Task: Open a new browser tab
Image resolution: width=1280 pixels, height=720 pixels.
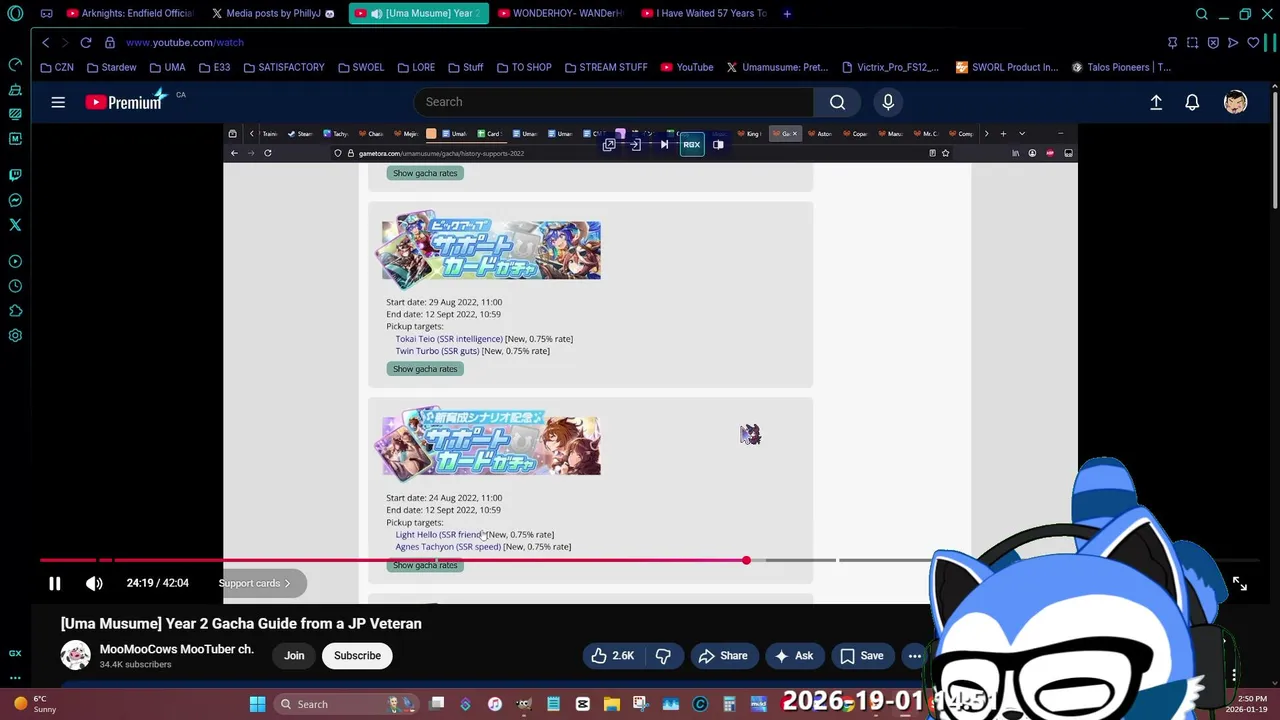Action: [787, 14]
